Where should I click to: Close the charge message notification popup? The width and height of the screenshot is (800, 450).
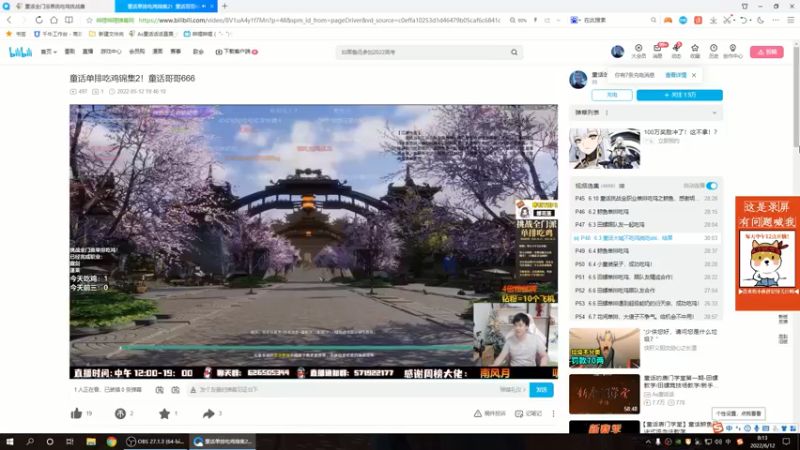(x=694, y=75)
